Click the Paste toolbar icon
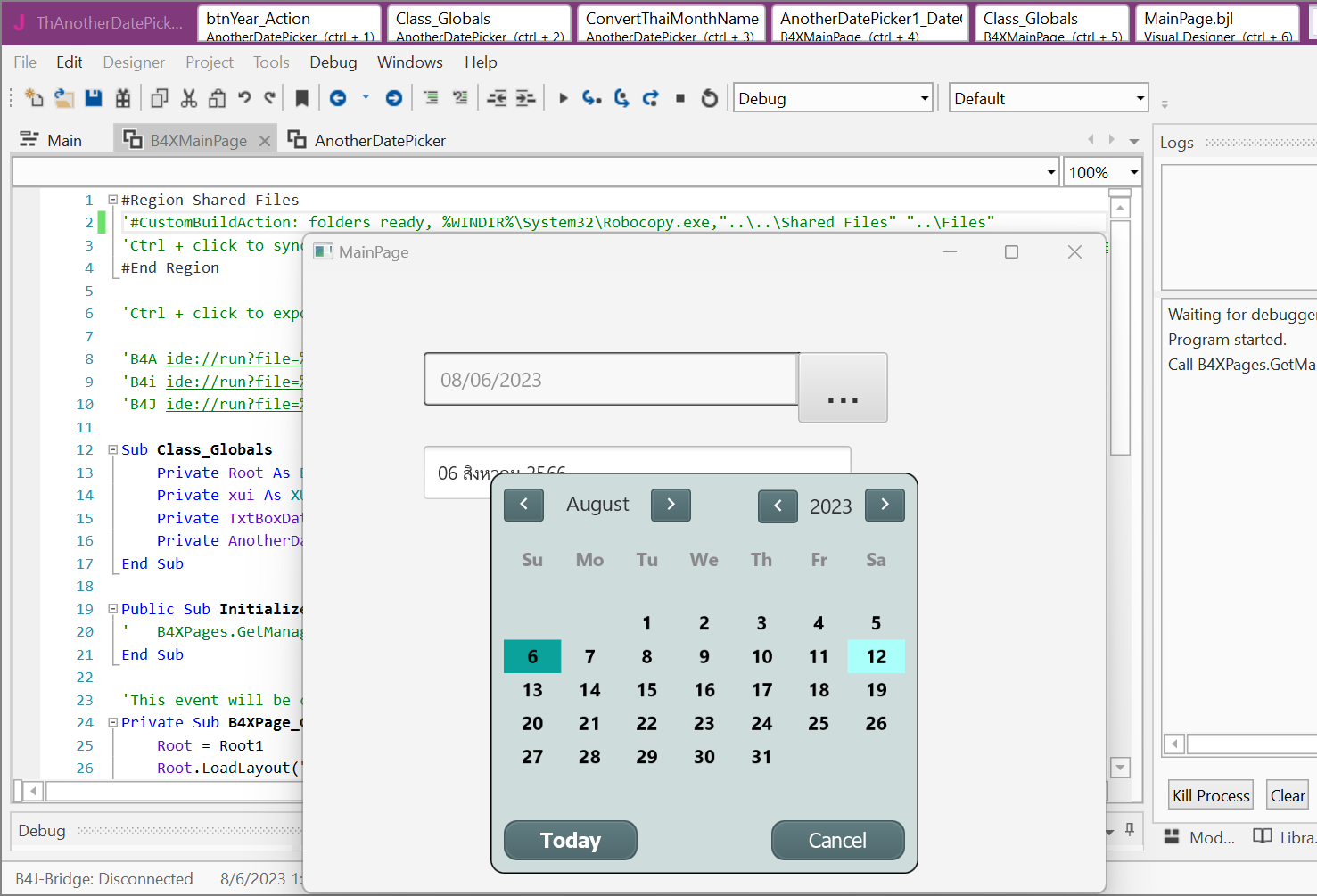The image size is (1317, 896). coord(217,98)
